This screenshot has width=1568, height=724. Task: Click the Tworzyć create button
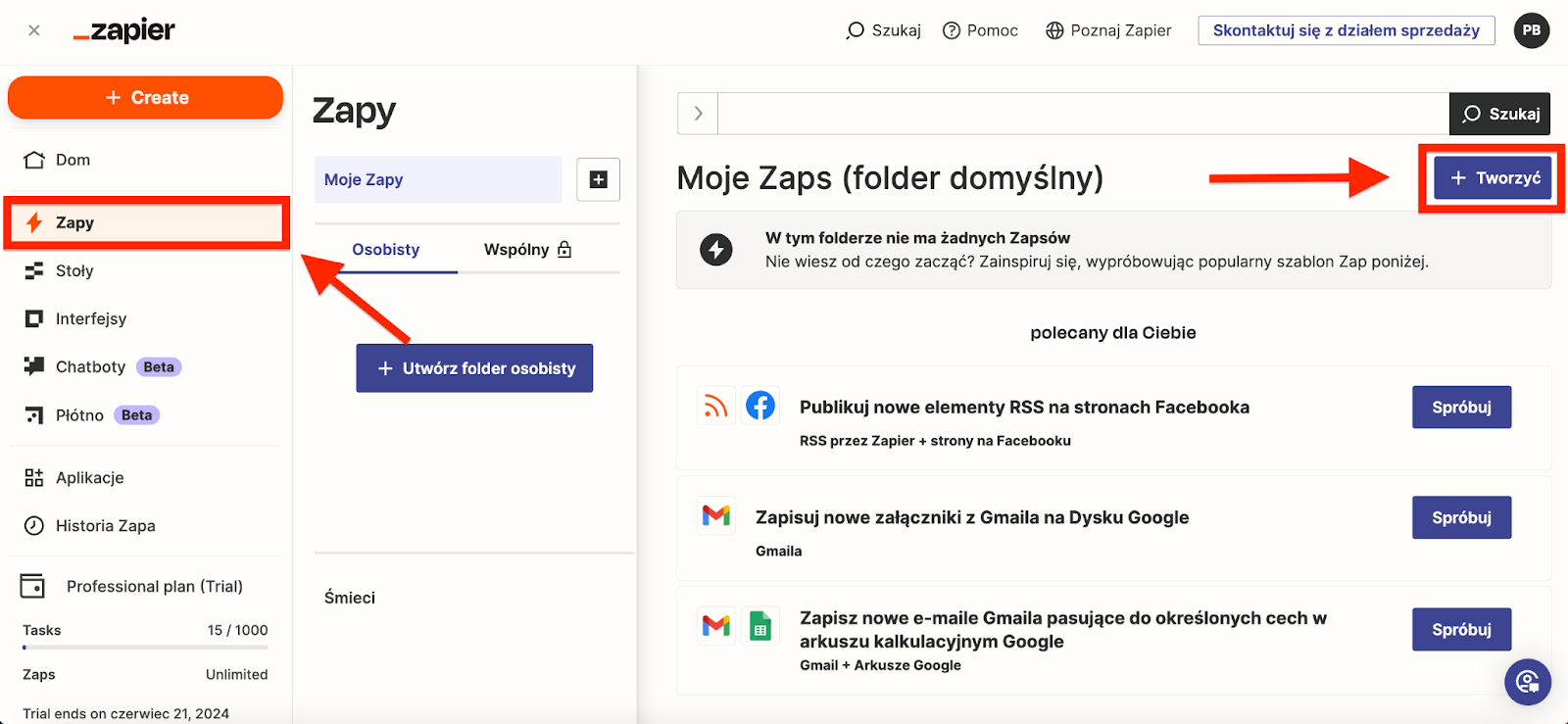(x=1493, y=178)
